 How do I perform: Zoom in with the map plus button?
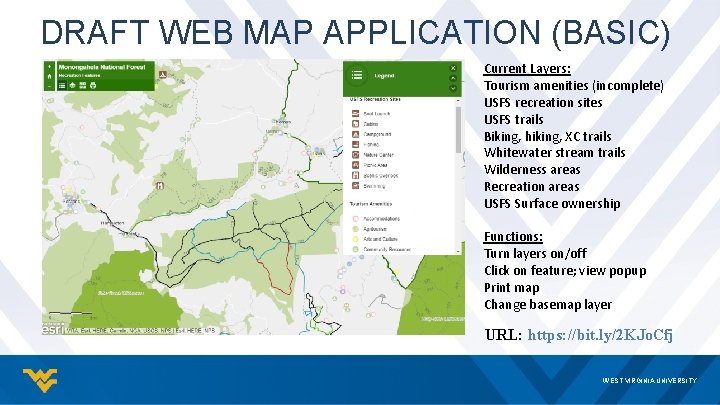click(x=50, y=67)
